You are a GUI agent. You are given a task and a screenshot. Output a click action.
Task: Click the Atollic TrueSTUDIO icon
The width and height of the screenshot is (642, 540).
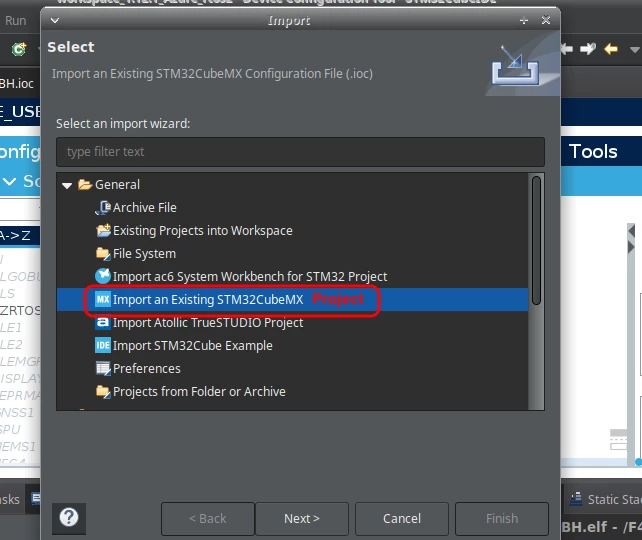[x=103, y=323]
